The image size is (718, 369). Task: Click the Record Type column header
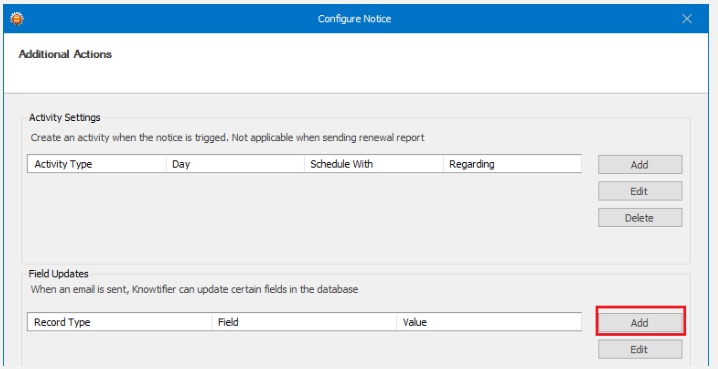pyautogui.click(x=120, y=322)
